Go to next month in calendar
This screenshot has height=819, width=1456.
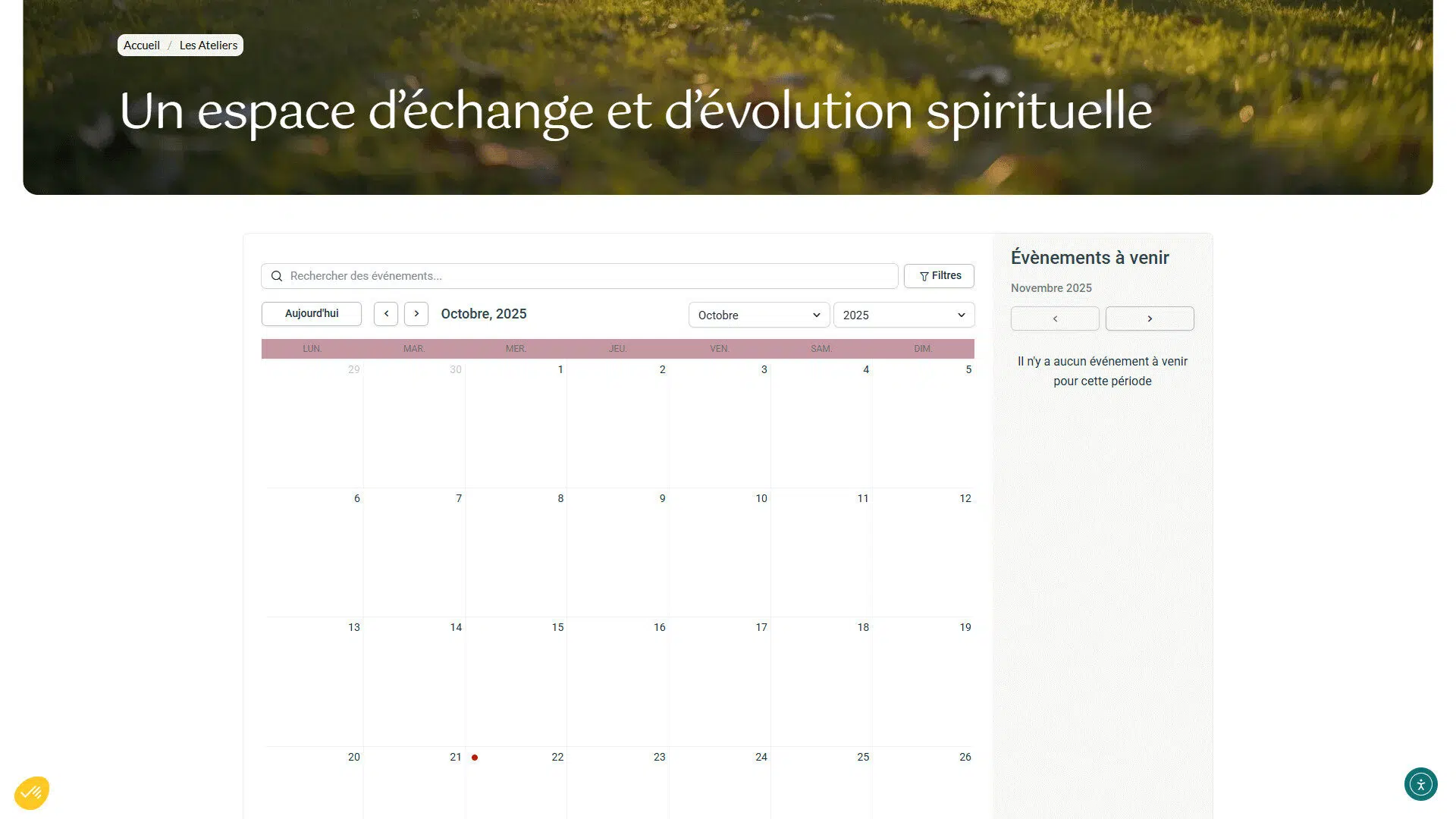pyautogui.click(x=416, y=314)
